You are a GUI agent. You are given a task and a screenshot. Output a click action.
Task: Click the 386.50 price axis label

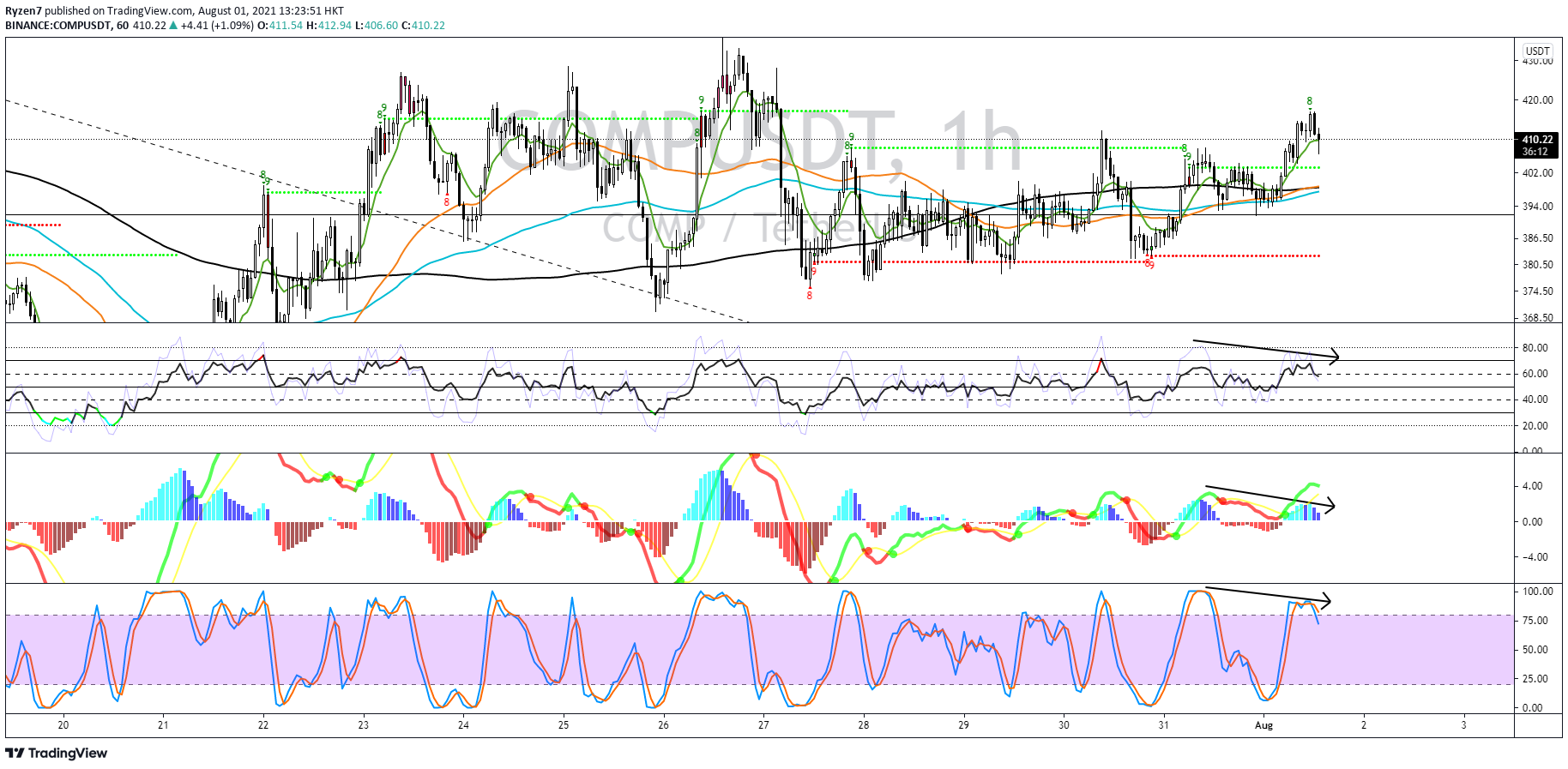(x=1537, y=237)
